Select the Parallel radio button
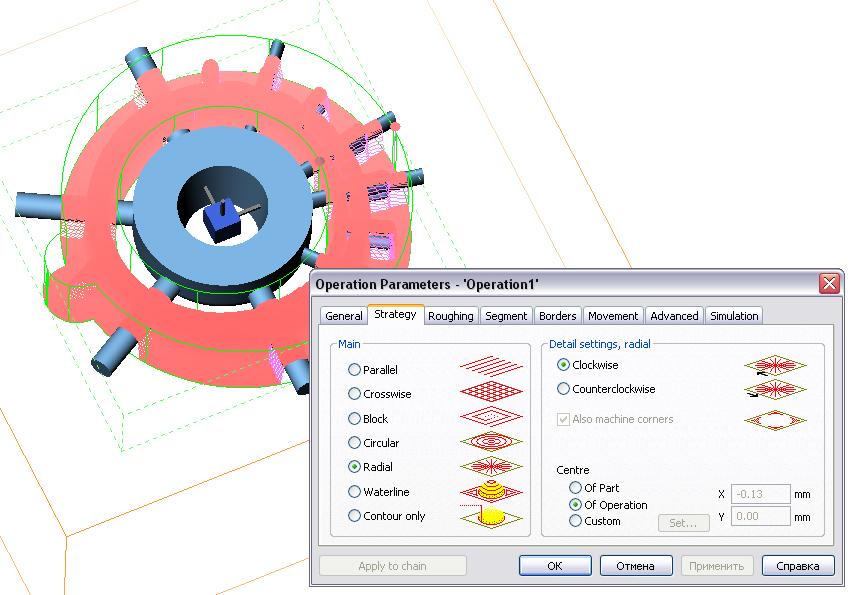The width and height of the screenshot is (854, 595). 355,370
